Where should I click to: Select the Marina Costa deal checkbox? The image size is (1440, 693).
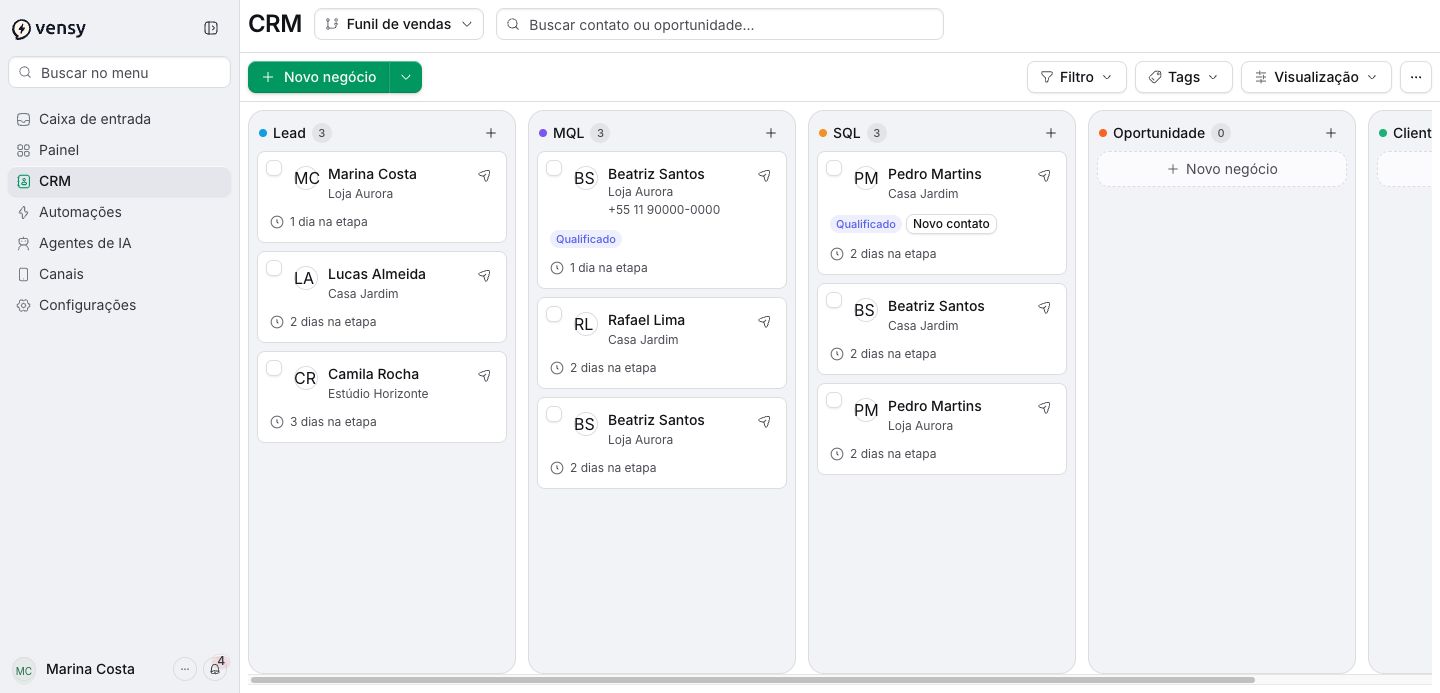coord(274,168)
